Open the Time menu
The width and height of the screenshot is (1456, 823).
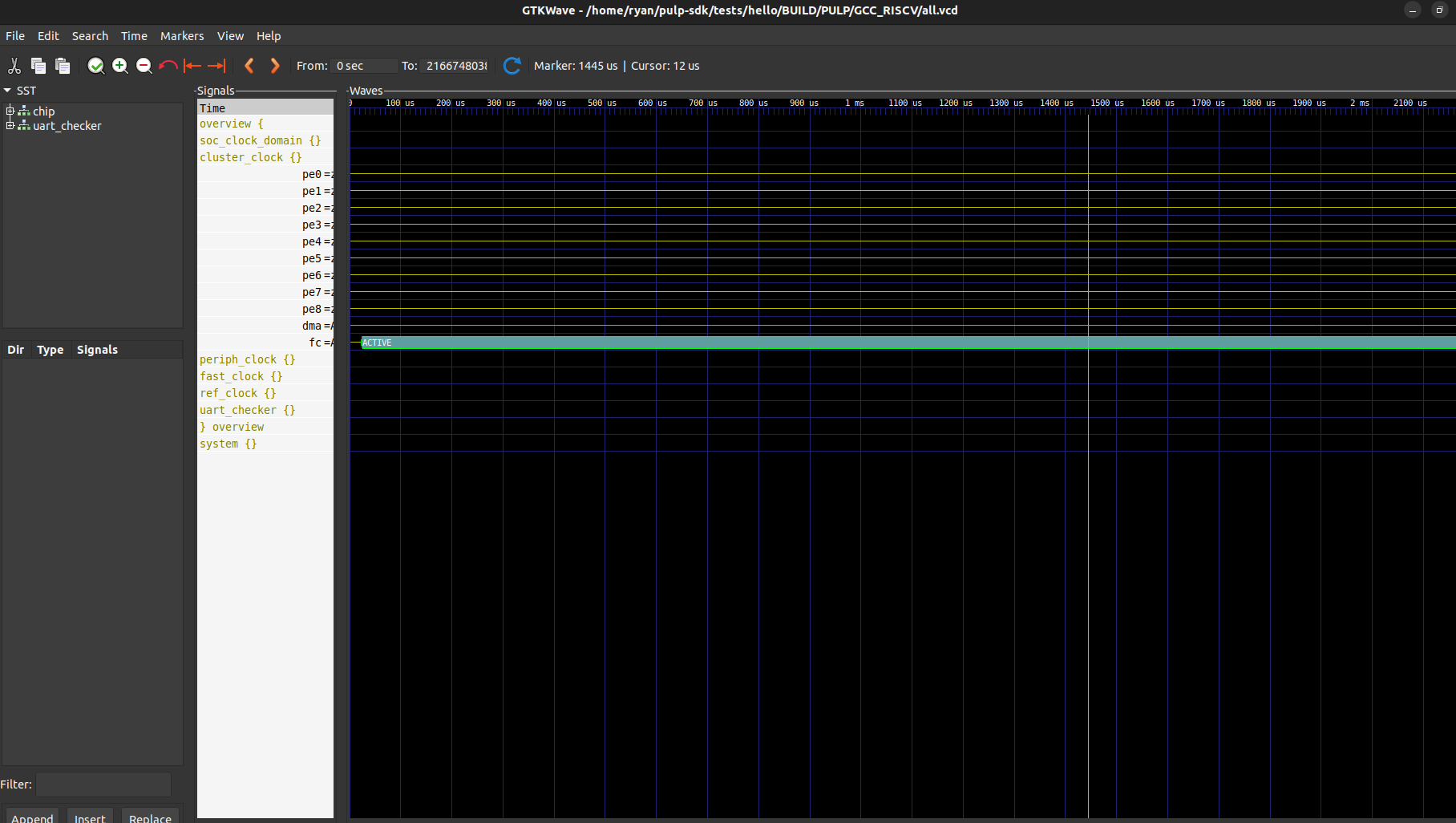(x=134, y=36)
